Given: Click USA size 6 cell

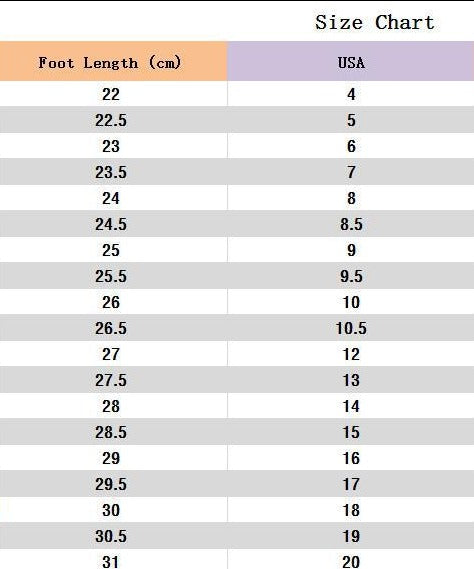Looking at the screenshot, I should click(x=351, y=146).
